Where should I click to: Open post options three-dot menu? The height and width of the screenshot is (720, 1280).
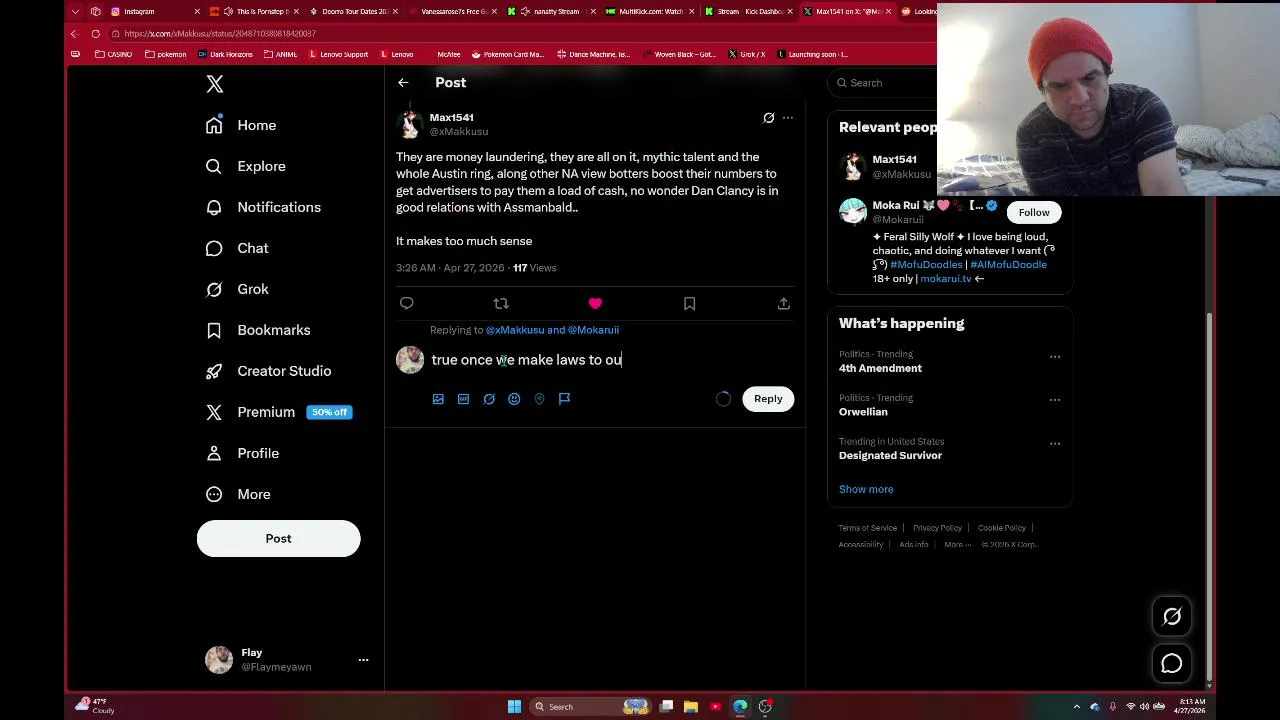pos(788,118)
